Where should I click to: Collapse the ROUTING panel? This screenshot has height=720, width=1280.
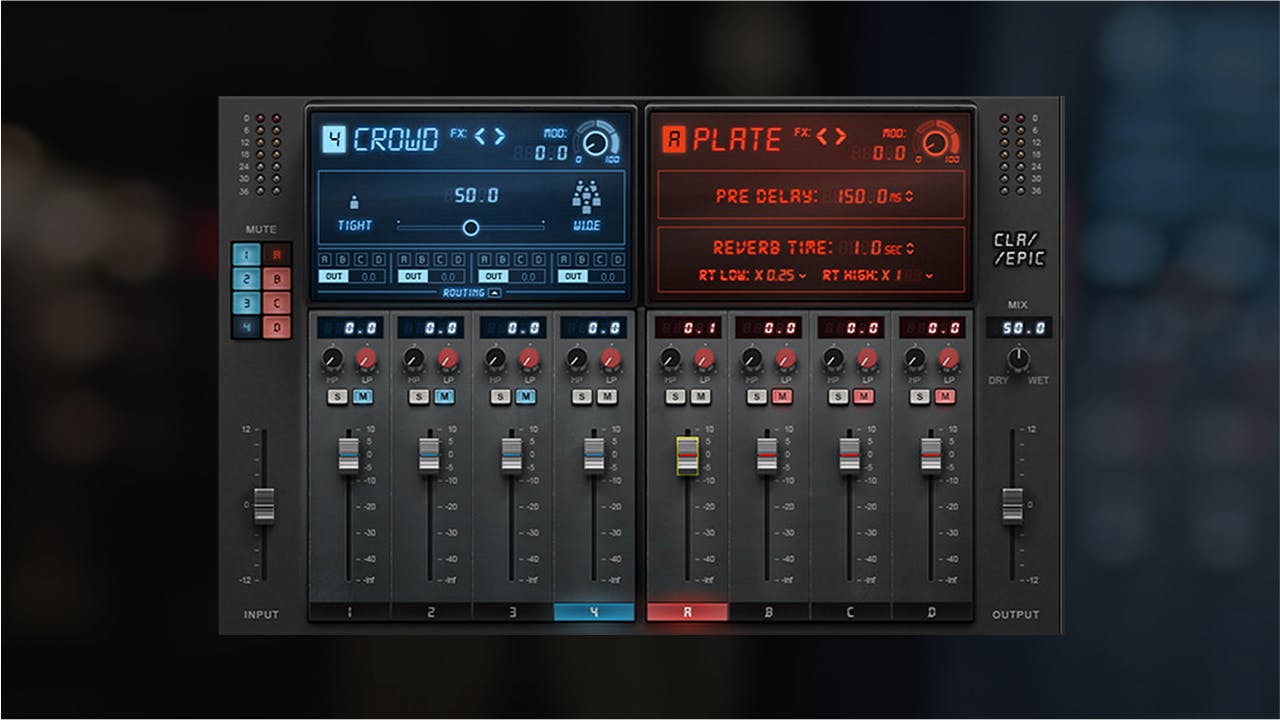(x=494, y=293)
